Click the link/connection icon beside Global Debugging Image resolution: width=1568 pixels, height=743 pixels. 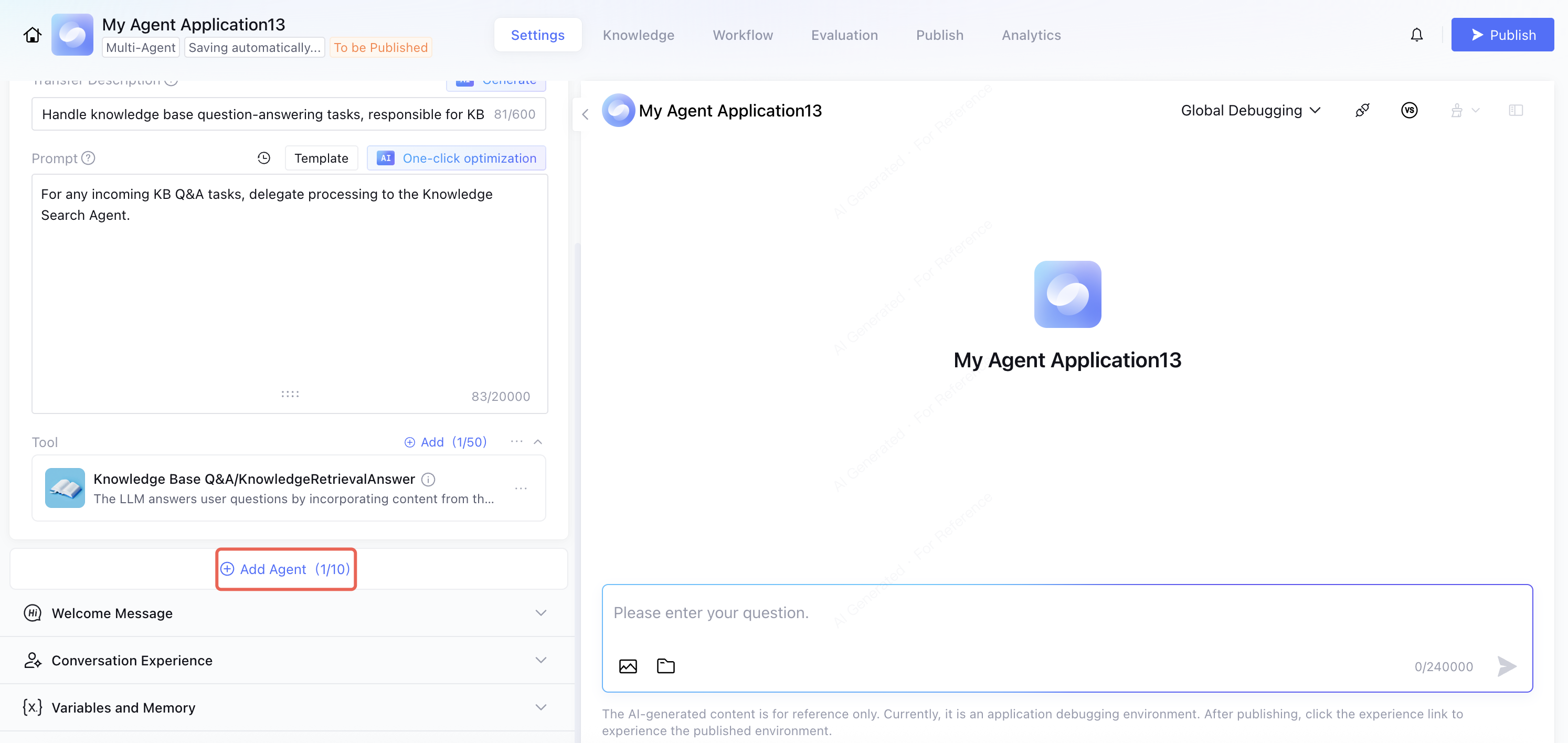[1362, 111]
